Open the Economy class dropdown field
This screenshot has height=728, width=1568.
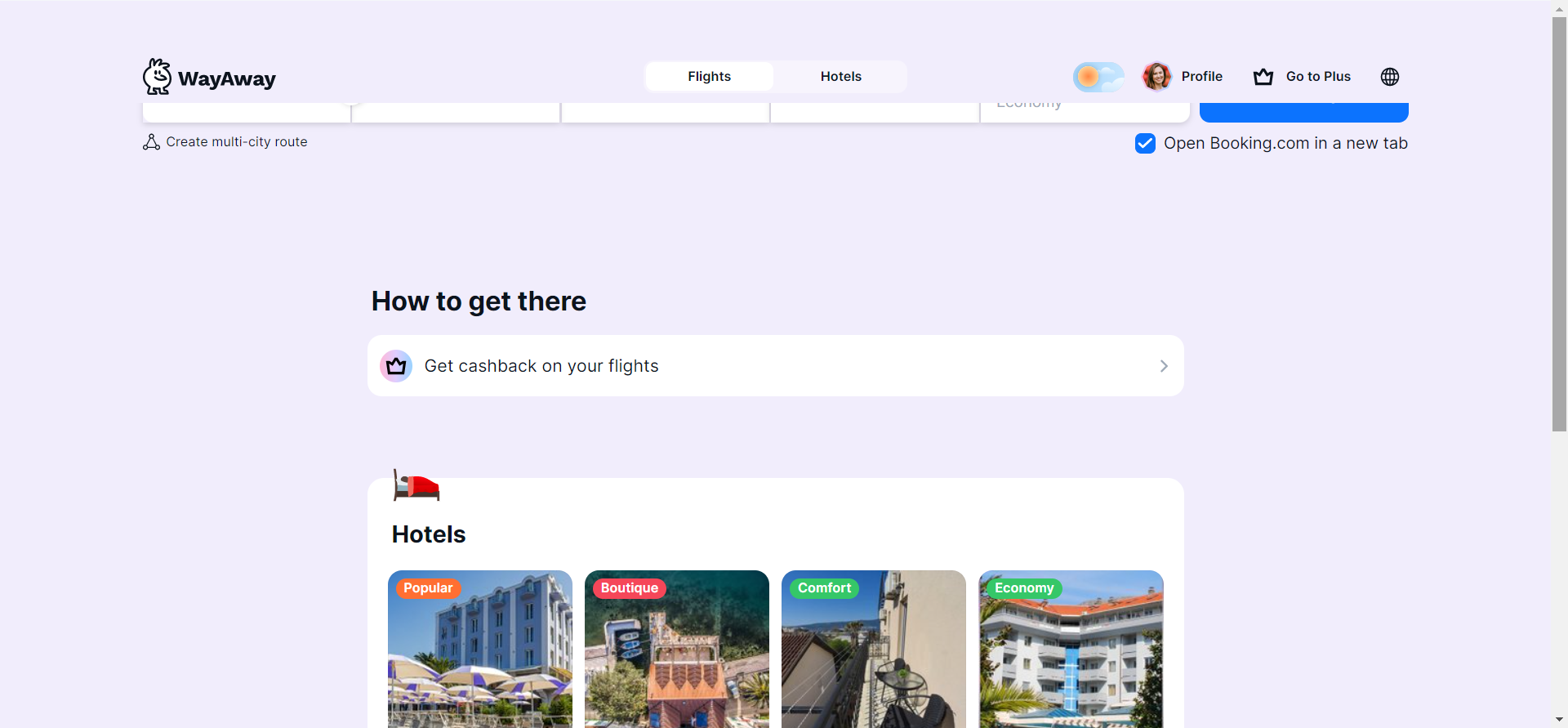tap(1085, 112)
